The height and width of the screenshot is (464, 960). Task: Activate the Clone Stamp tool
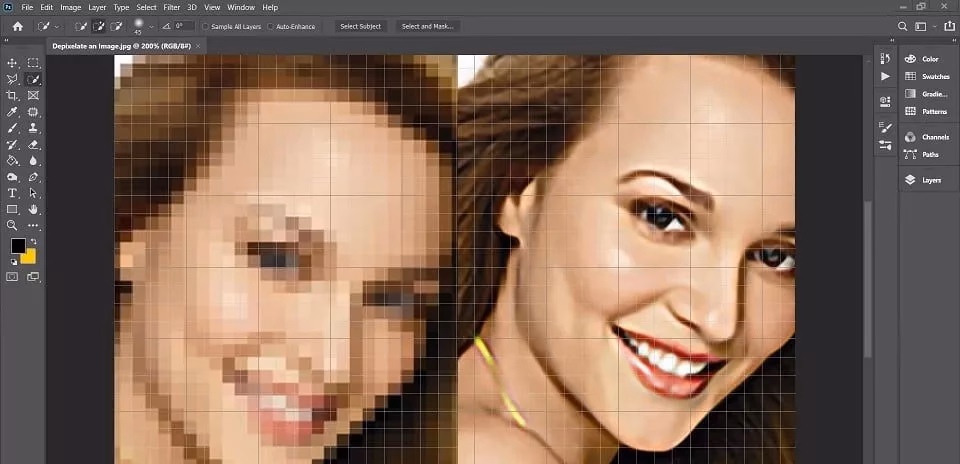click(33, 128)
